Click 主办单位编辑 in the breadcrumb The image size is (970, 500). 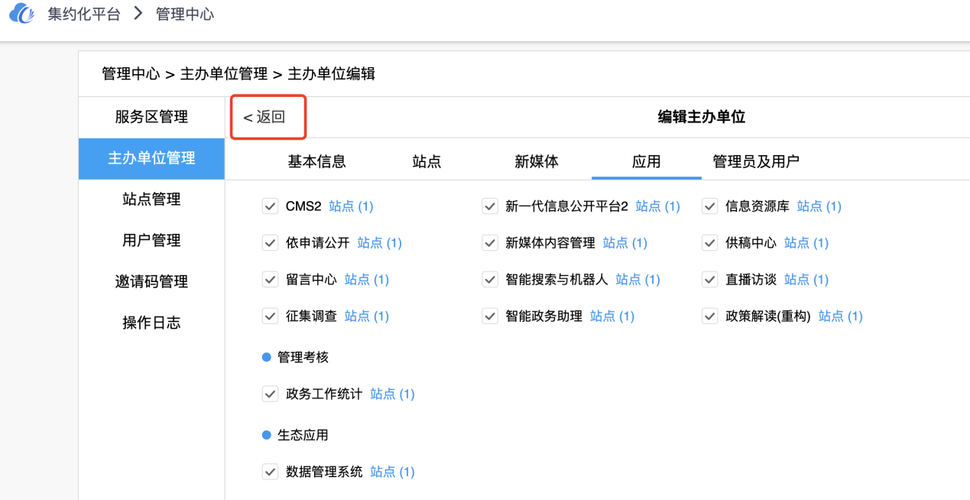point(331,74)
